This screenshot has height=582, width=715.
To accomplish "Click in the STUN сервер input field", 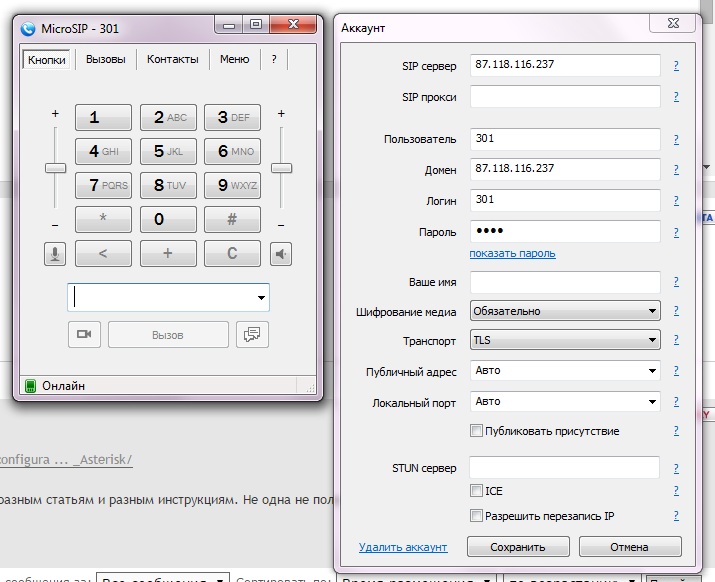I will click(565, 468).
